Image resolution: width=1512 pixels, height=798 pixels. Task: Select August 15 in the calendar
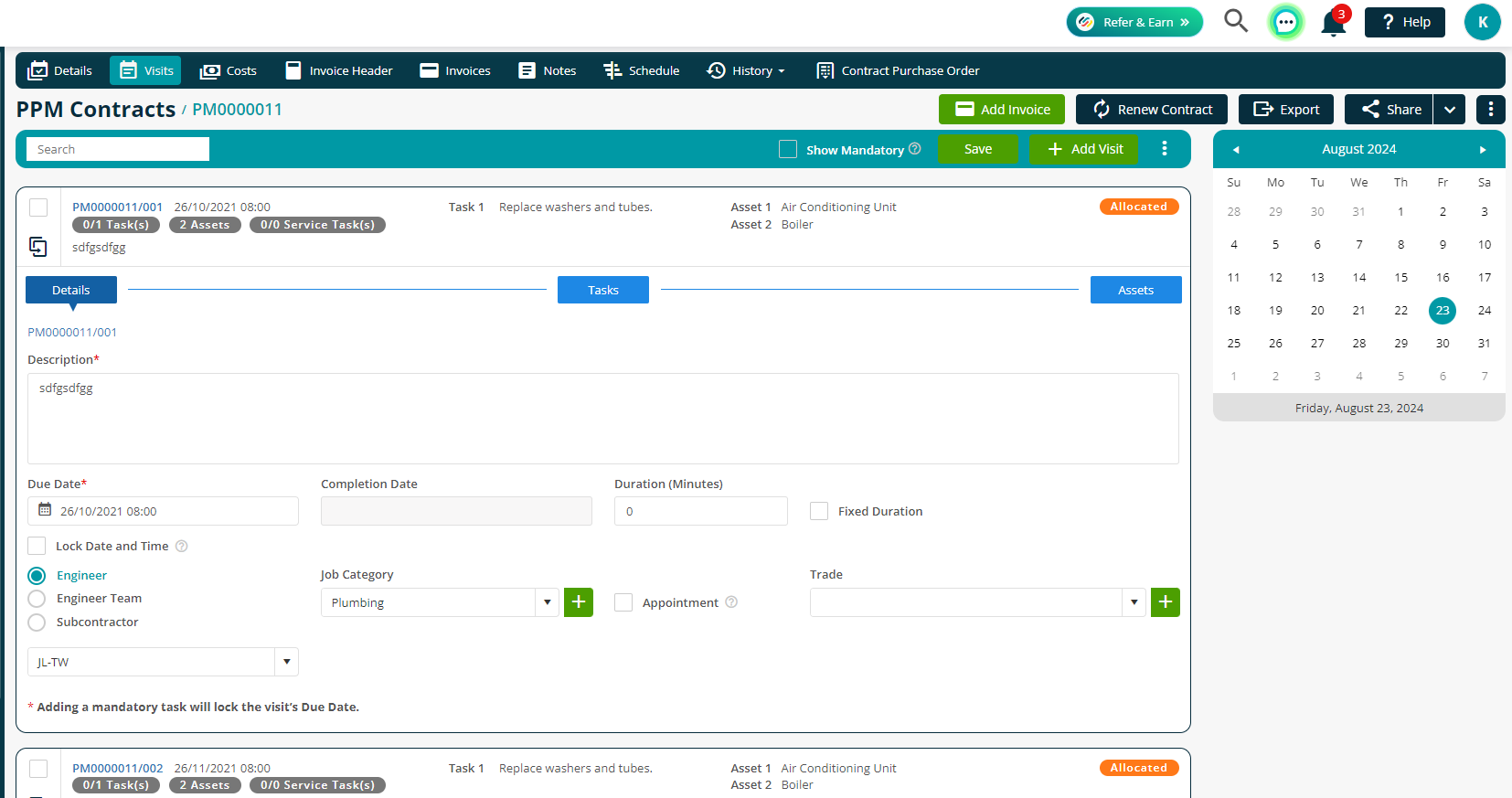tap(1400, 277)
